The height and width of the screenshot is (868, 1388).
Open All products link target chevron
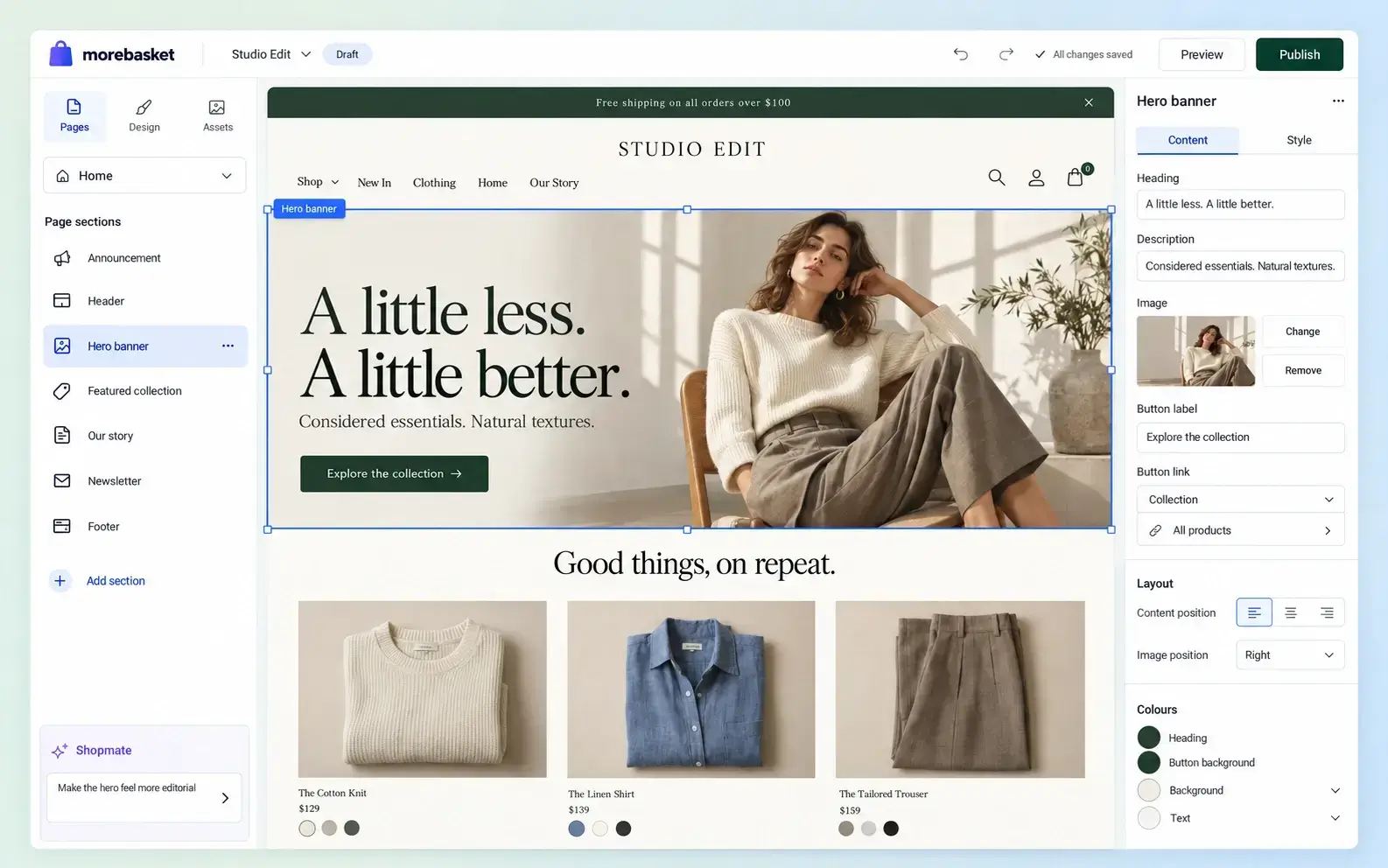(x=1328, y=530)
